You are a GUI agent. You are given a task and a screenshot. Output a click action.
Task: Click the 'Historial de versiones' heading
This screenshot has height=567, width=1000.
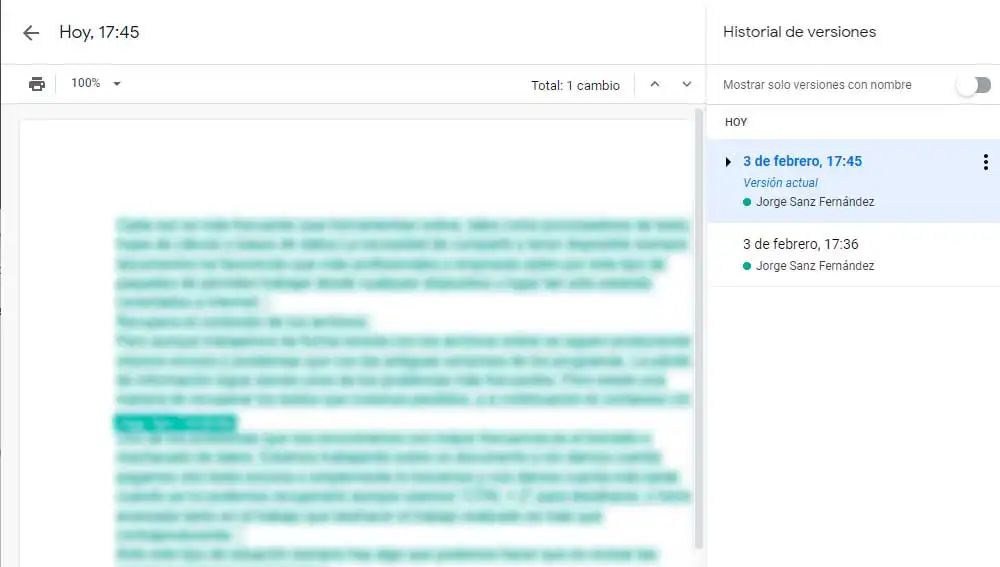tap(799, 32)
